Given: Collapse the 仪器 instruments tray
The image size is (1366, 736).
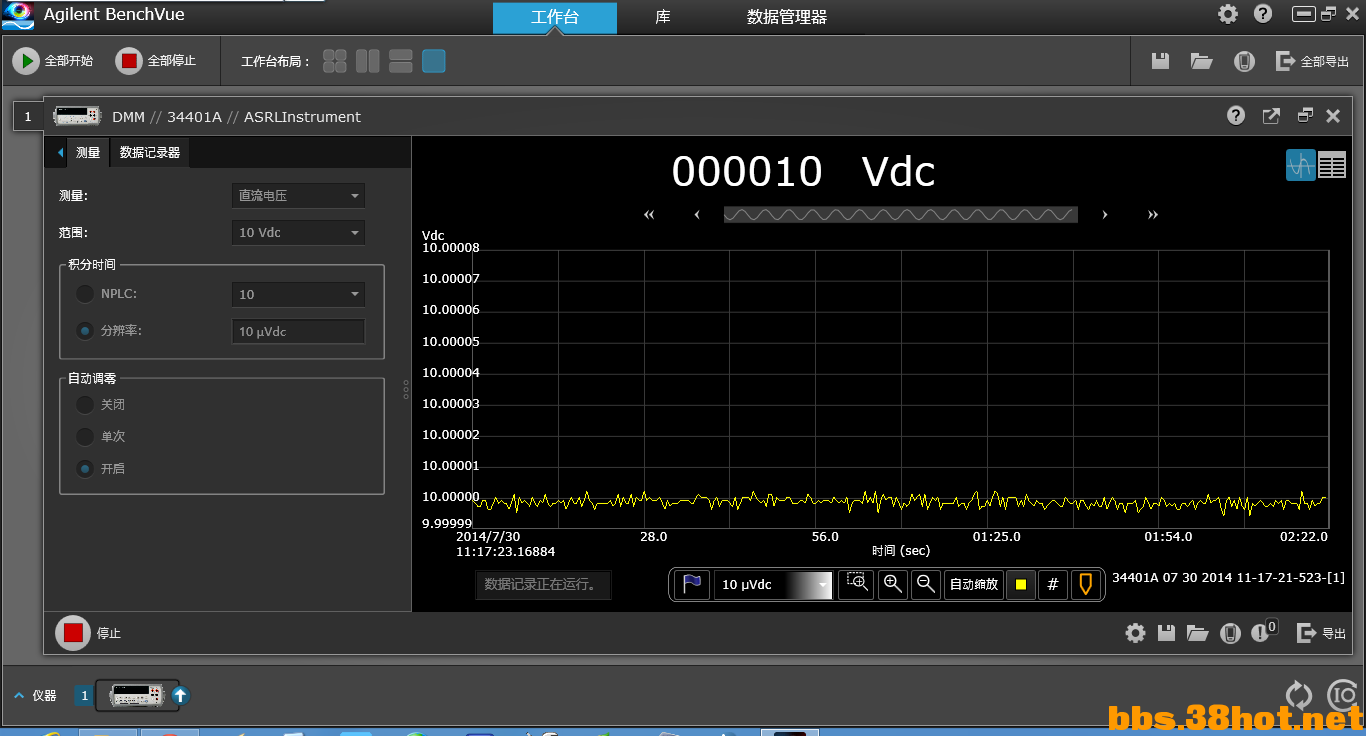Looking at the screenshot, I should (18, 696).
